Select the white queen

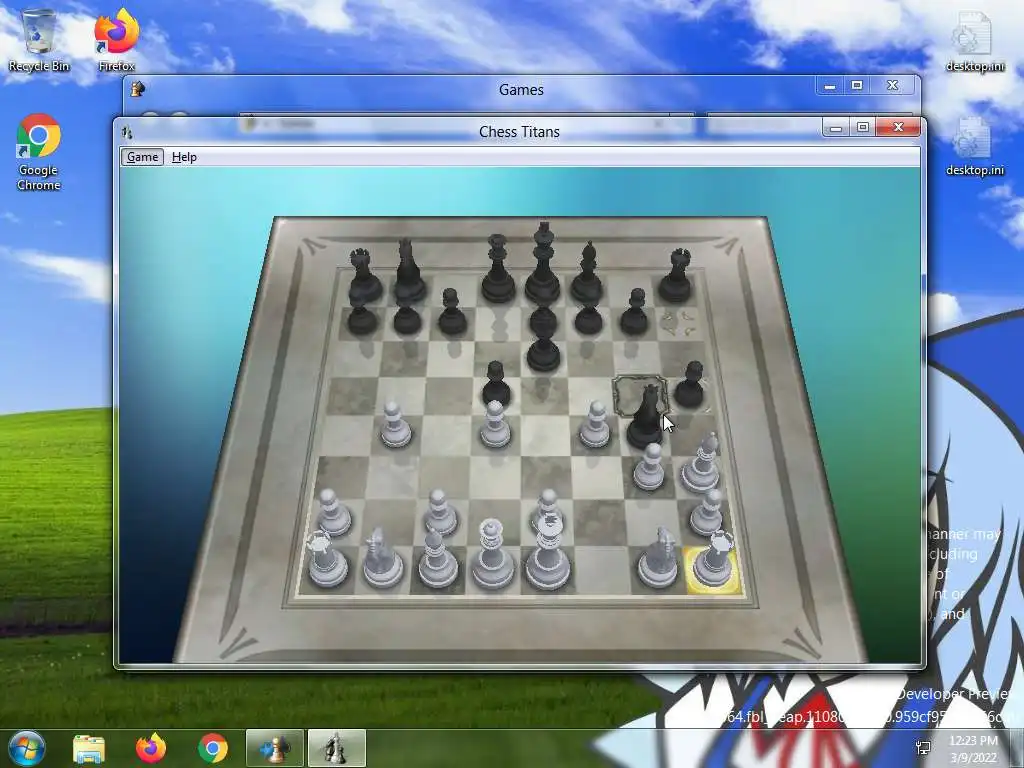(492, 554)
